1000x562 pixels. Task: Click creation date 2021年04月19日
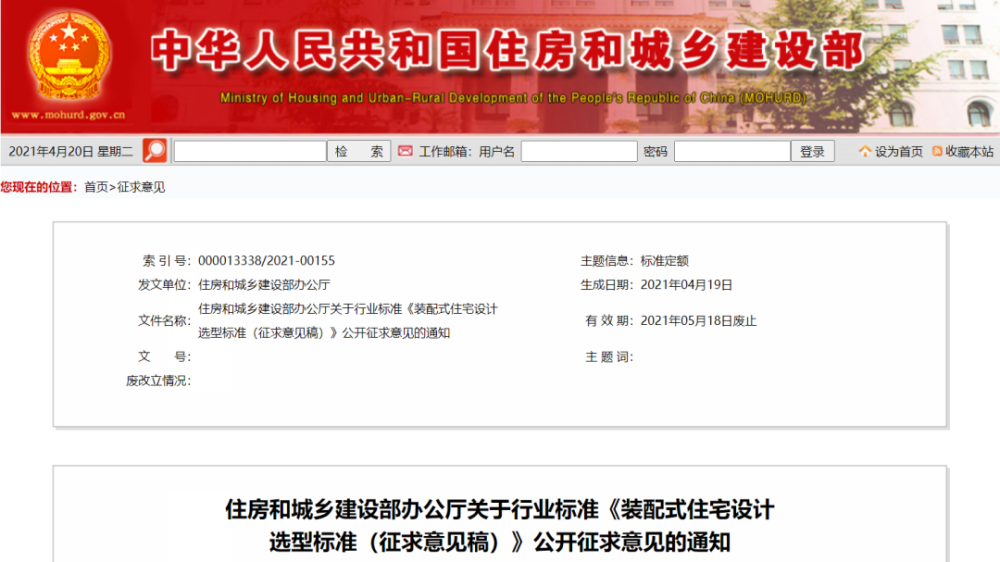point(686,285)
